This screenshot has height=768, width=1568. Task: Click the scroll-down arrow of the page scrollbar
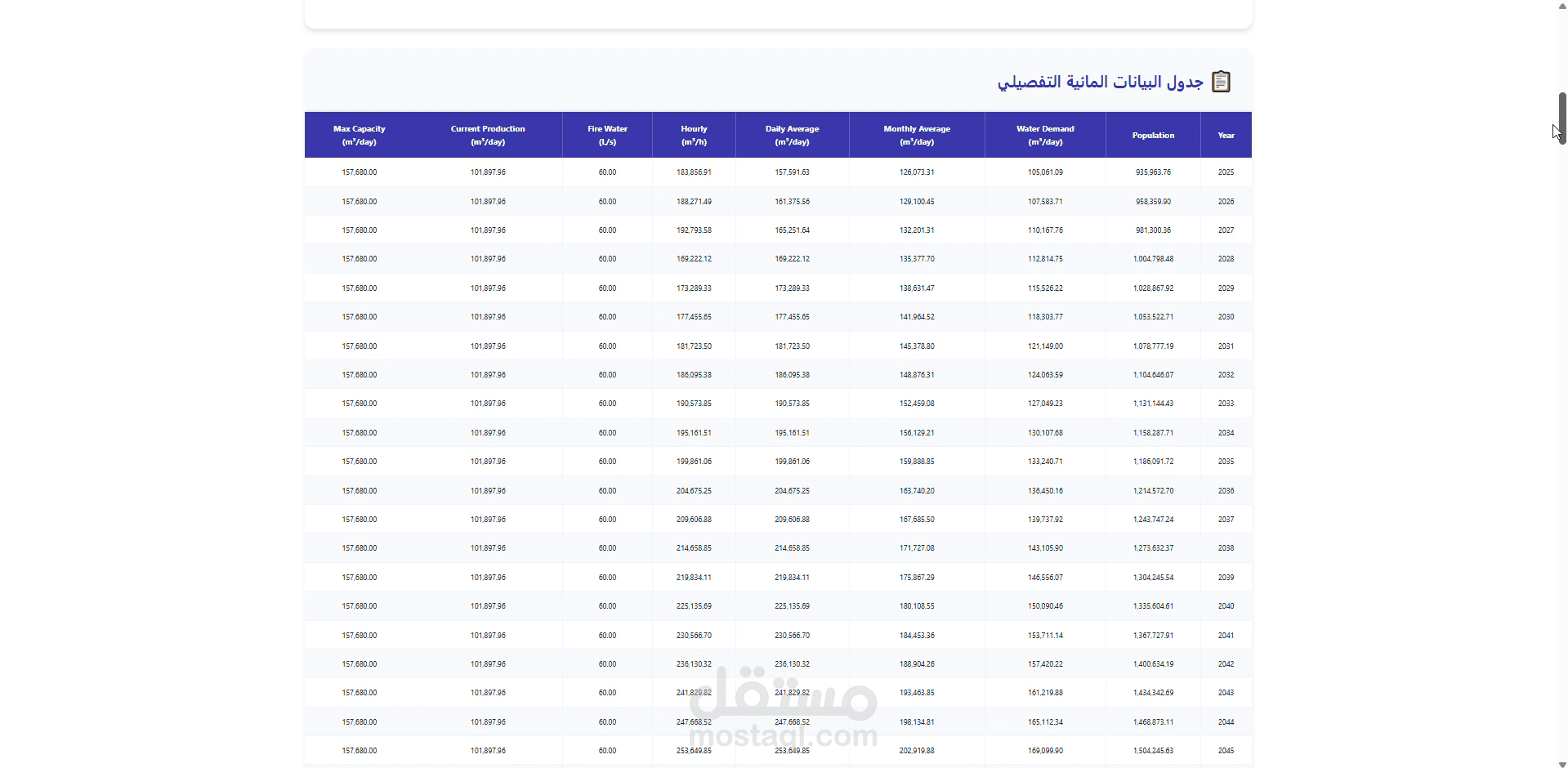coord(1562,763)
